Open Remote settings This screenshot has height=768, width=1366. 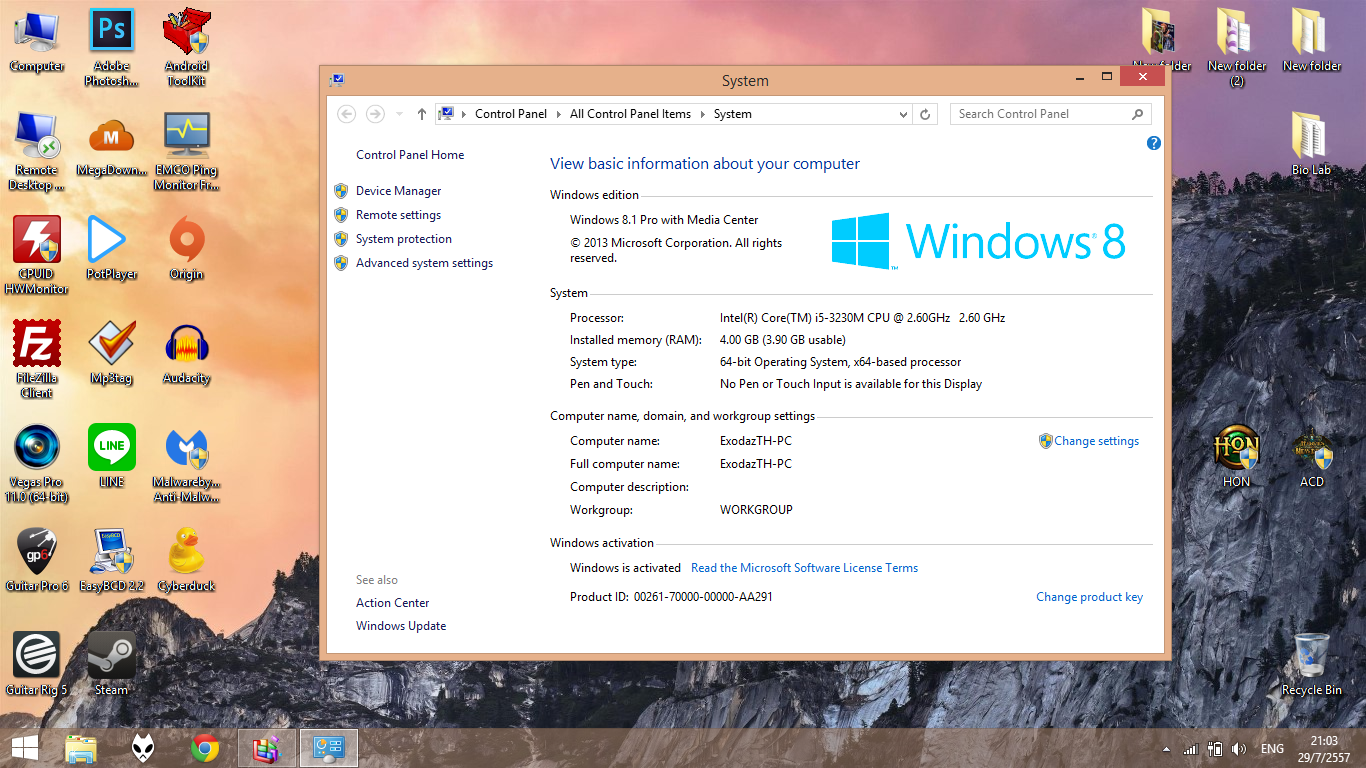[398, 215]
